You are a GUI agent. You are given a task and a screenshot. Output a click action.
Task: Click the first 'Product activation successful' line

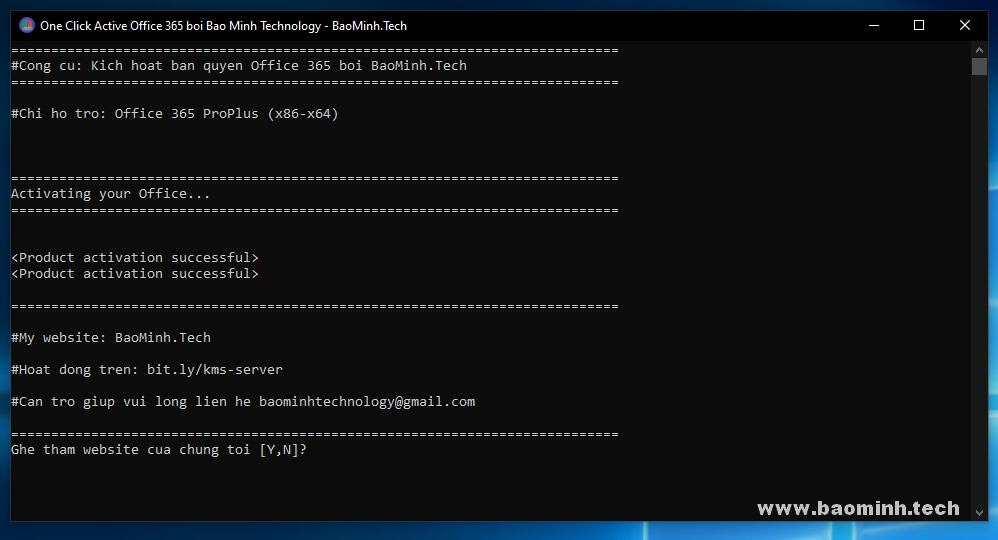tap(135, 257)
